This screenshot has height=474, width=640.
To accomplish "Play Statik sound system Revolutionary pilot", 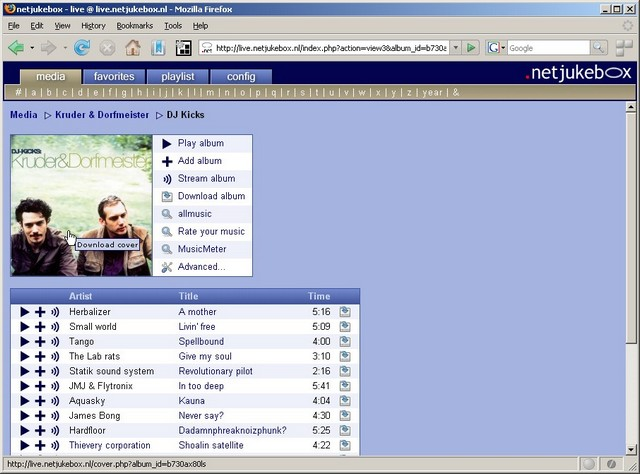I will [24, 371].
